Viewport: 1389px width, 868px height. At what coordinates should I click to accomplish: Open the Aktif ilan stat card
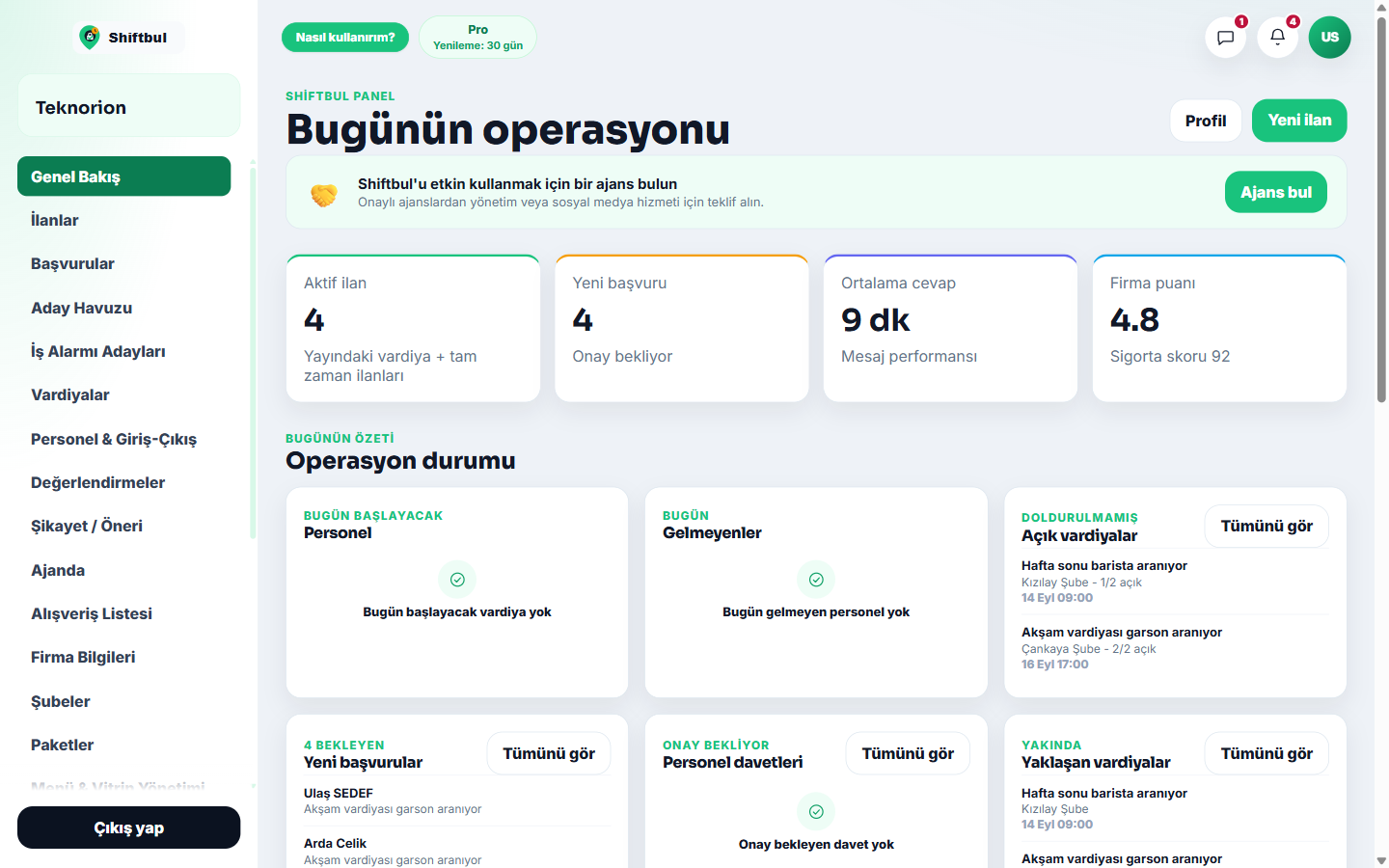click(413, 328)
